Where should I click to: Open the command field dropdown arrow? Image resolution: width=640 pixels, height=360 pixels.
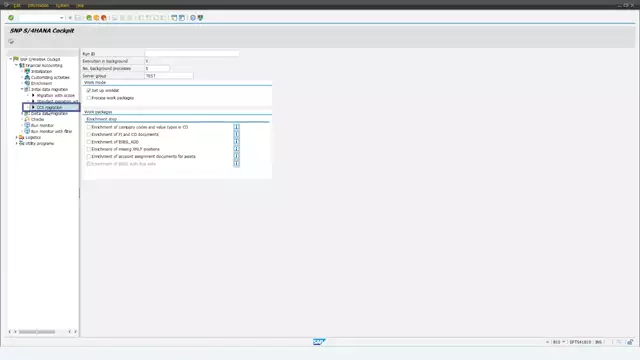point(61,18)
